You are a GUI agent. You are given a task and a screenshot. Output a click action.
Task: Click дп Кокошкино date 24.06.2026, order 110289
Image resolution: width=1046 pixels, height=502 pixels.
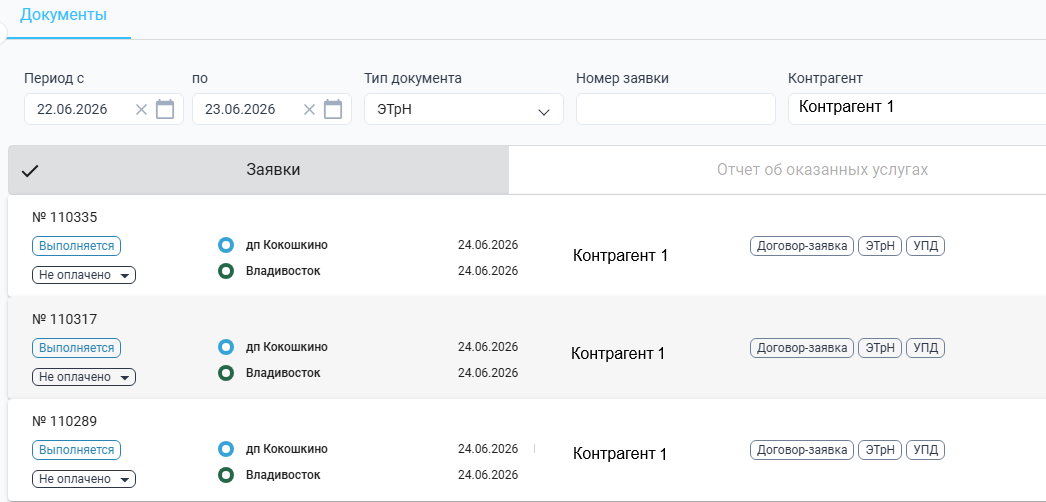coord(488,449)
